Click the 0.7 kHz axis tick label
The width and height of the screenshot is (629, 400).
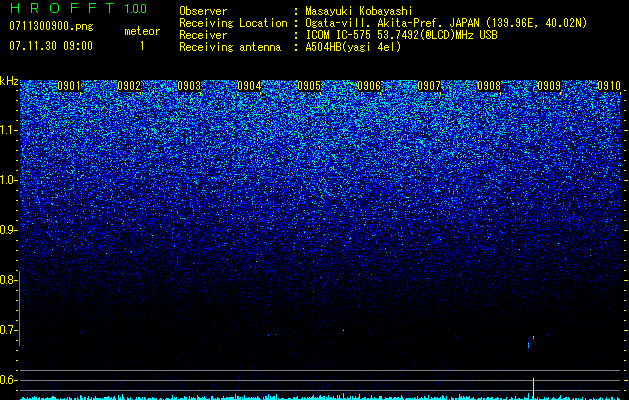point(8,330)
